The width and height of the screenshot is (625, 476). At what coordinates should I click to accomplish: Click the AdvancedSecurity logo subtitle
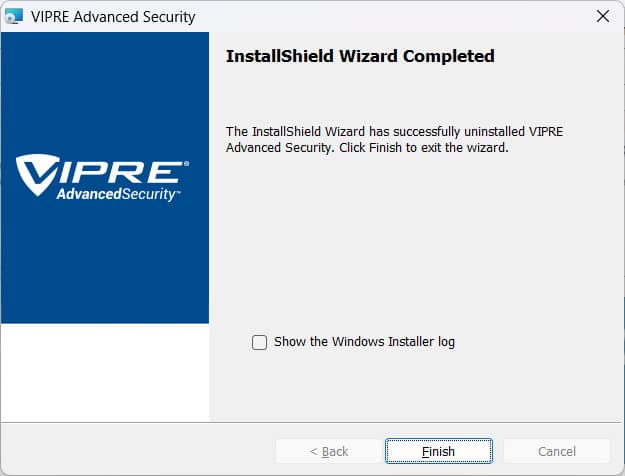tap(118, 194)
